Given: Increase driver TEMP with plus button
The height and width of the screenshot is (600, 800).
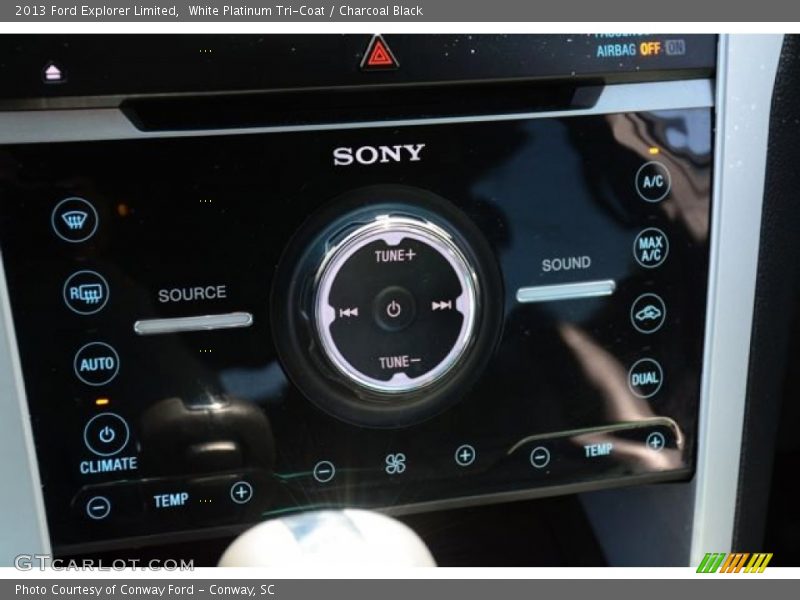Looking at the screenshot, I should pyautogui.click(x=241, y=492).
